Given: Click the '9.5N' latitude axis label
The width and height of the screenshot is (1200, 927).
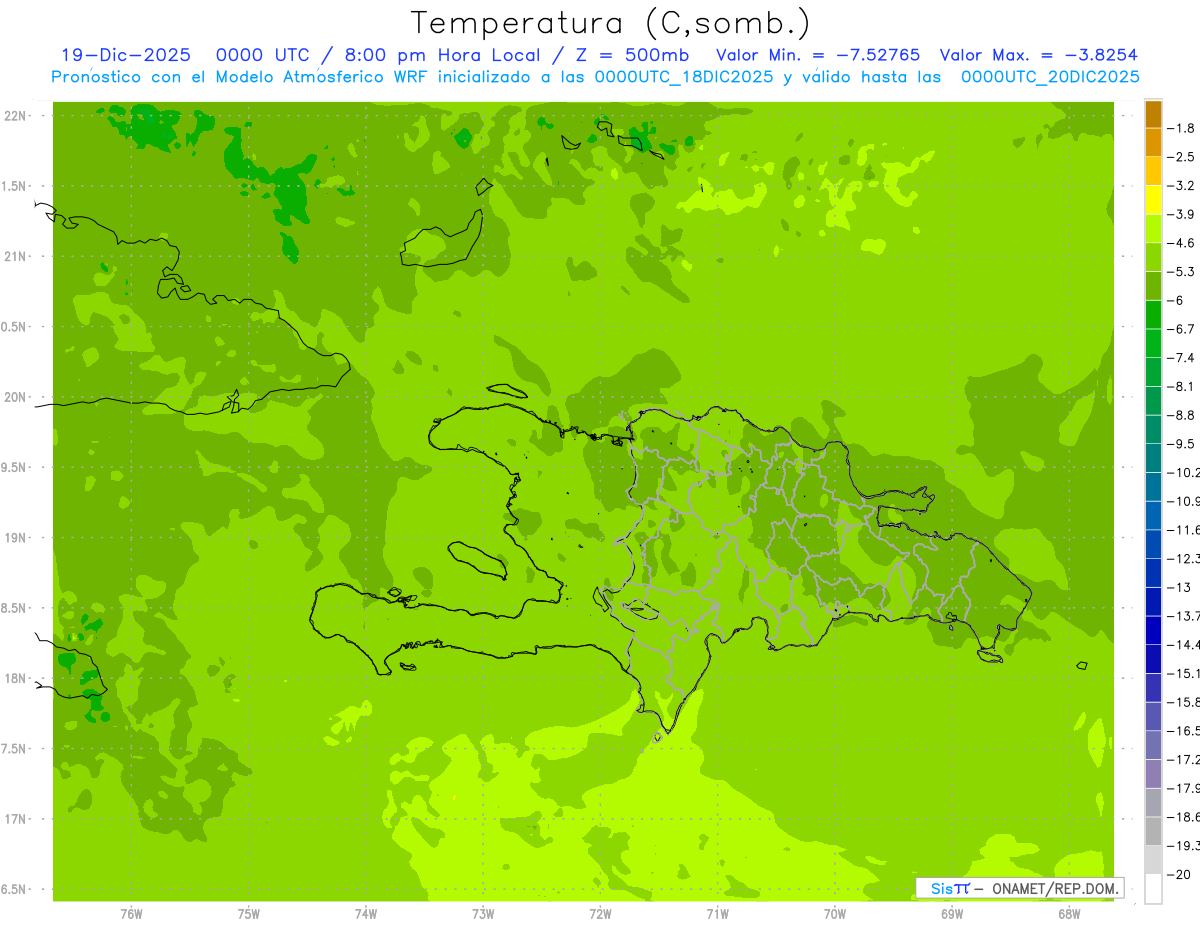Looking at the screenshot, I should pyautogui.click(x=12, y=467).
